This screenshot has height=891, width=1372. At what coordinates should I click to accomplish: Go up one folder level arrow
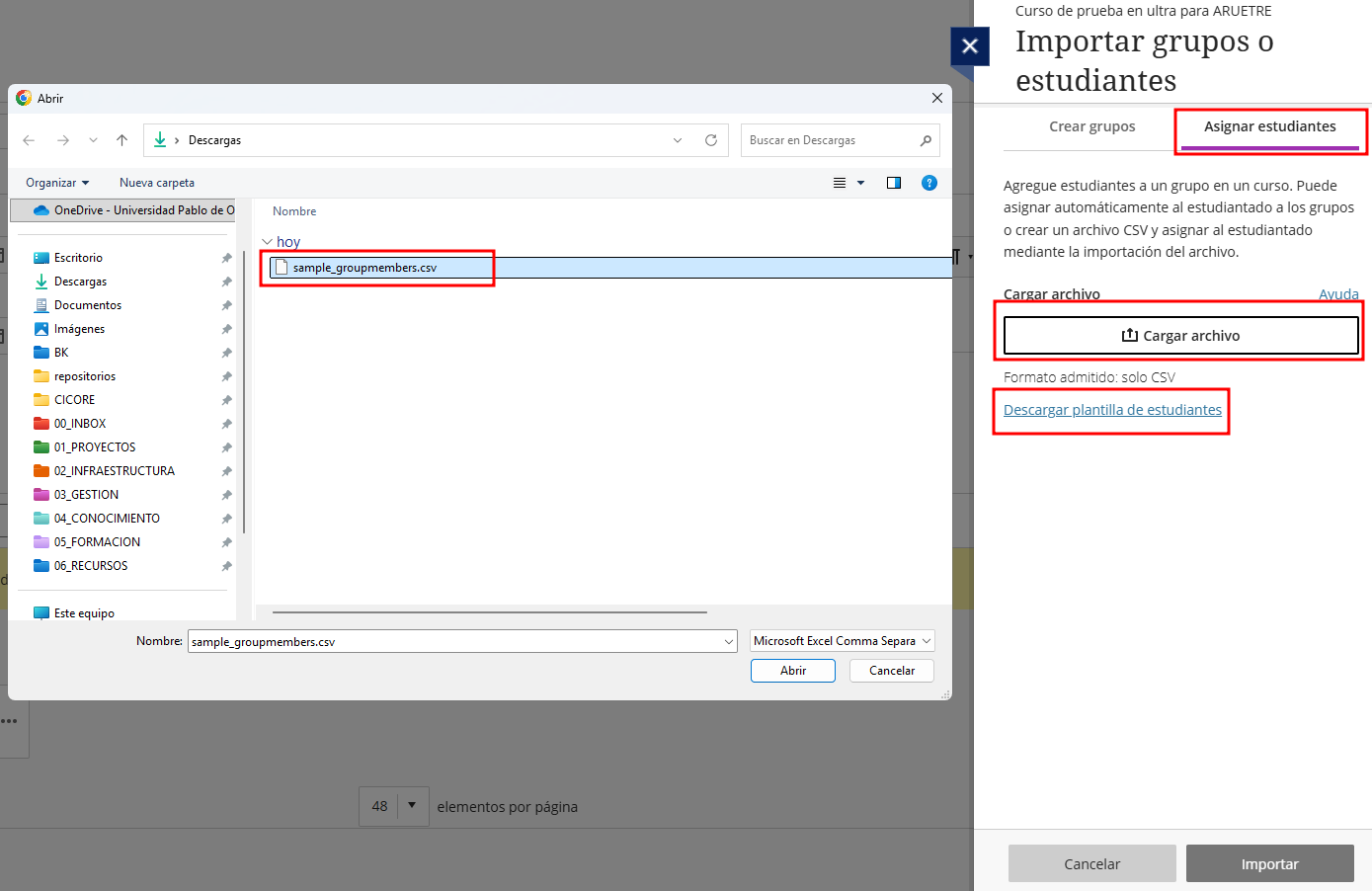pos(122,140)
